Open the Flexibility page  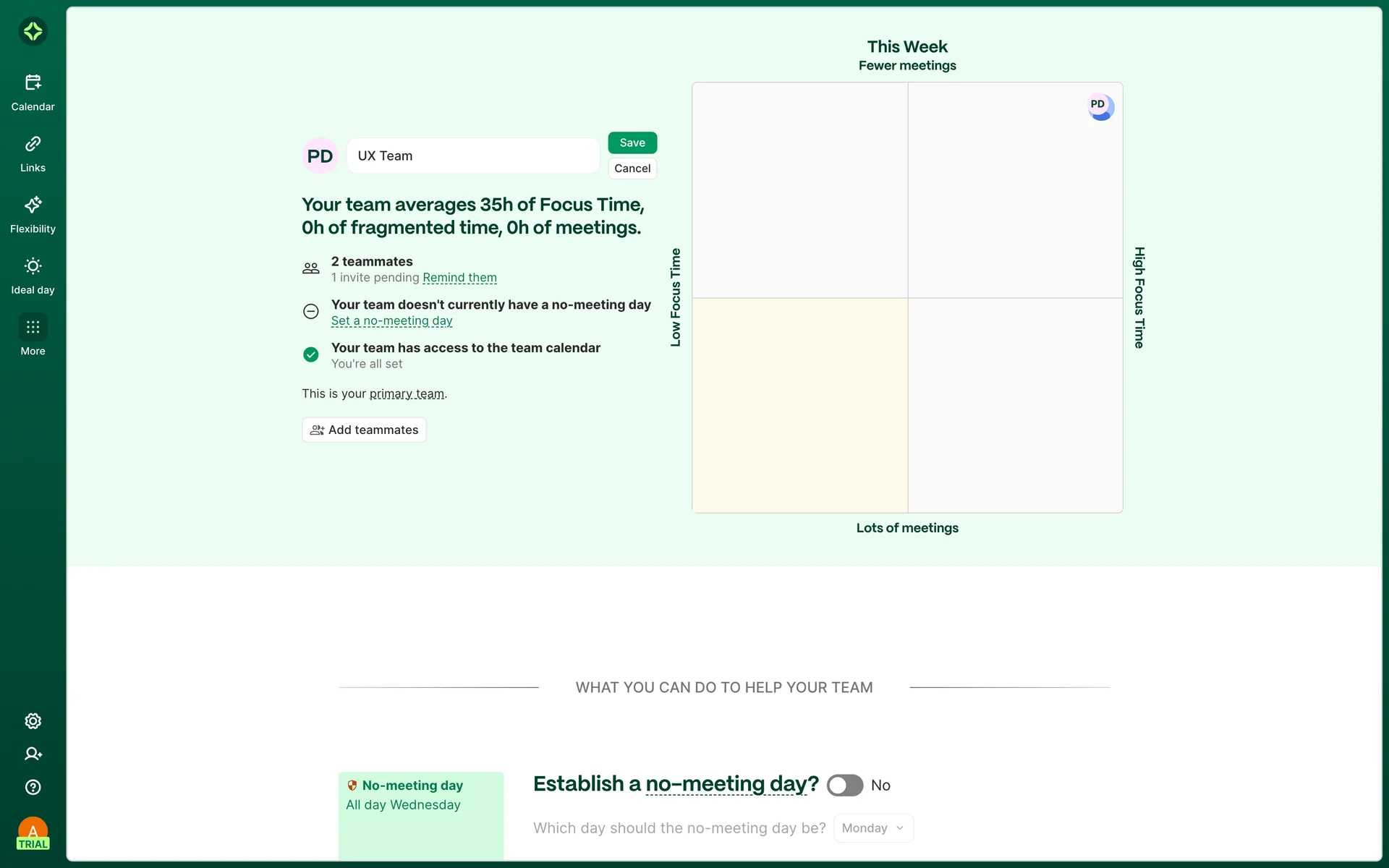[33, 215]
